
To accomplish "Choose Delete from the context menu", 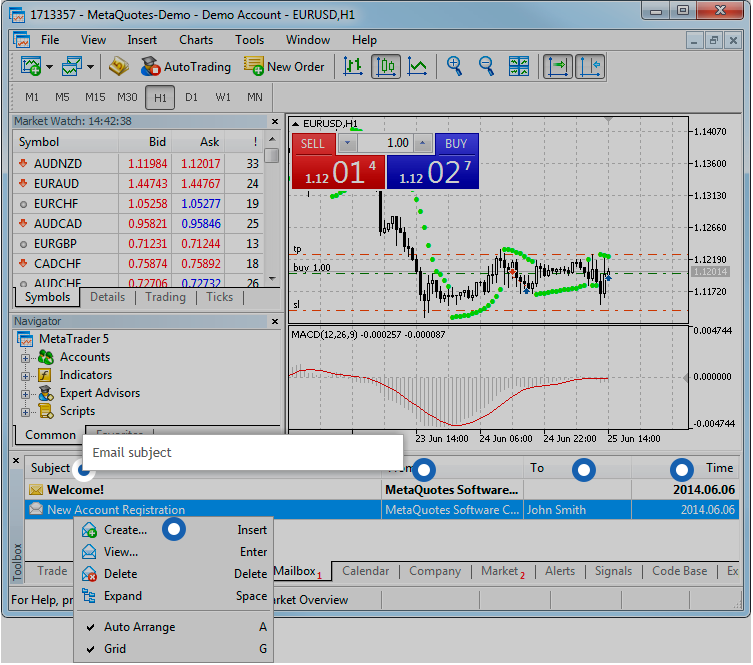I will pos(173,574).
